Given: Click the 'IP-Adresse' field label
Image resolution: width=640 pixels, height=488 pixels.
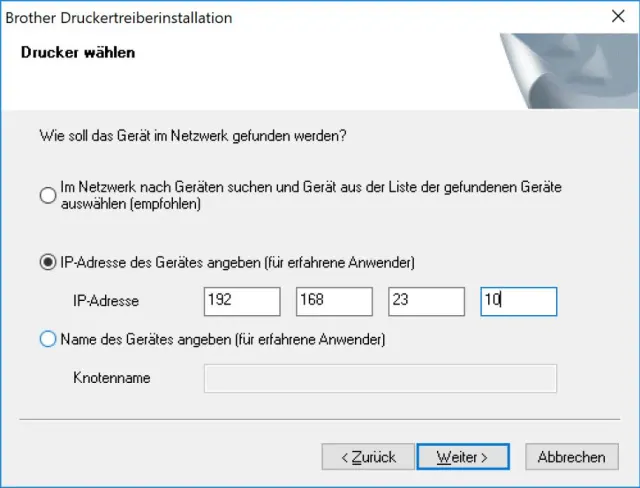Looking at the screenshot, I should pyautogui.click(x=106, y=301).
